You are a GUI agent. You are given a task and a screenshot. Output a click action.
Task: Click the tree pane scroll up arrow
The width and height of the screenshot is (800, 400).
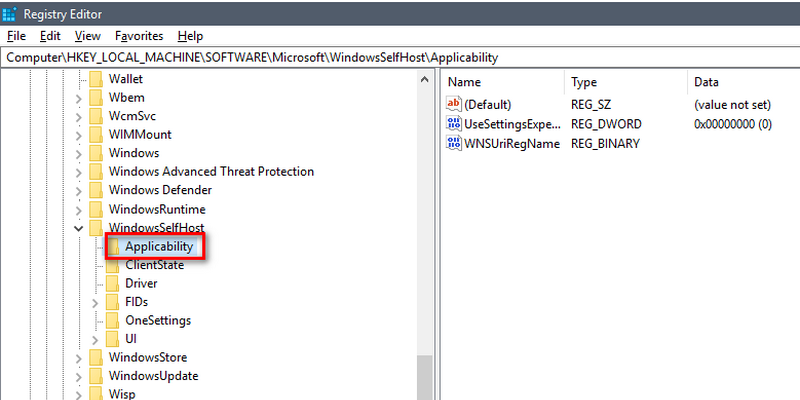point(424,79)
